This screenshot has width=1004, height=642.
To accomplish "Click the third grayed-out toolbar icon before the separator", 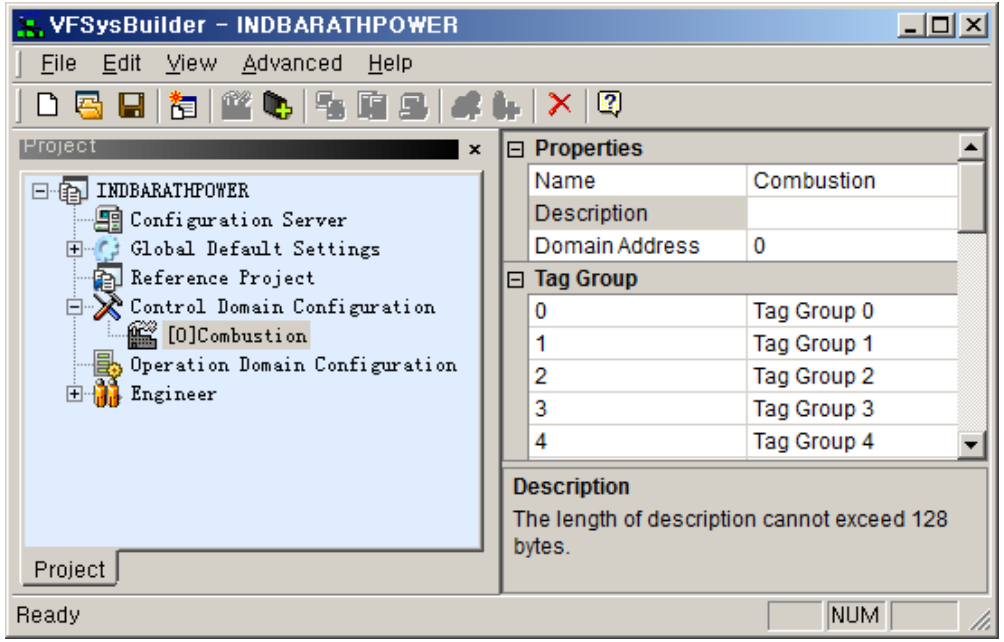I will tap(414, 106).
